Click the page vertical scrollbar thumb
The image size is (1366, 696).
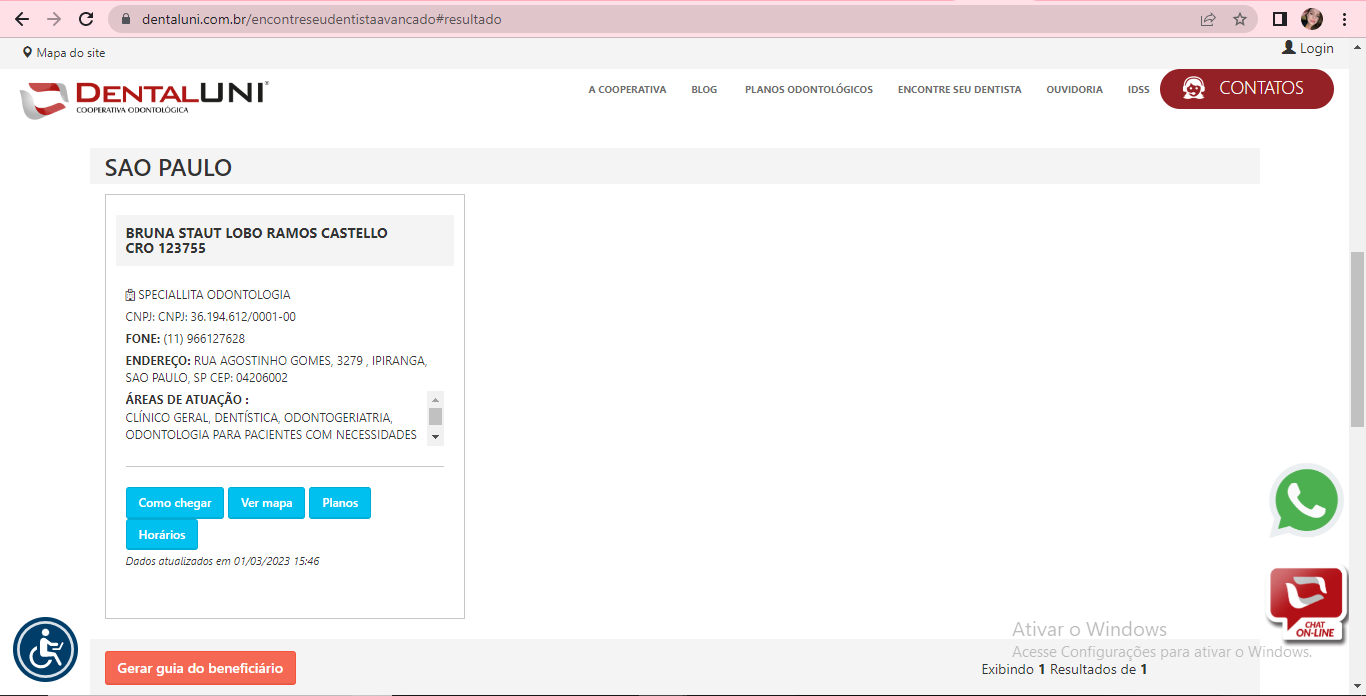pos(1357,338)
